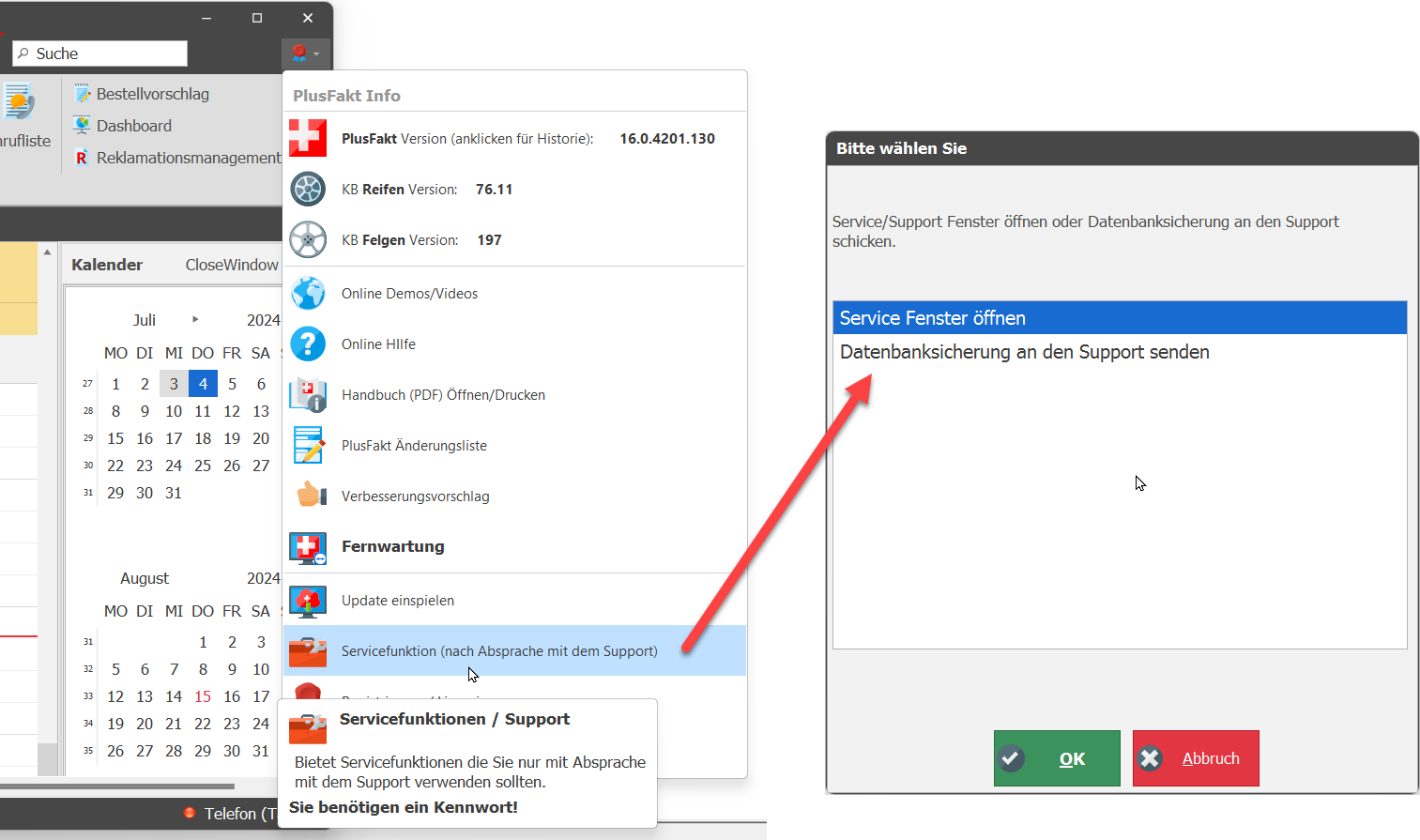Cancel the dialog with Abbruch
This screenshot has height=840, width=1420.
[x=1196, y=758]
